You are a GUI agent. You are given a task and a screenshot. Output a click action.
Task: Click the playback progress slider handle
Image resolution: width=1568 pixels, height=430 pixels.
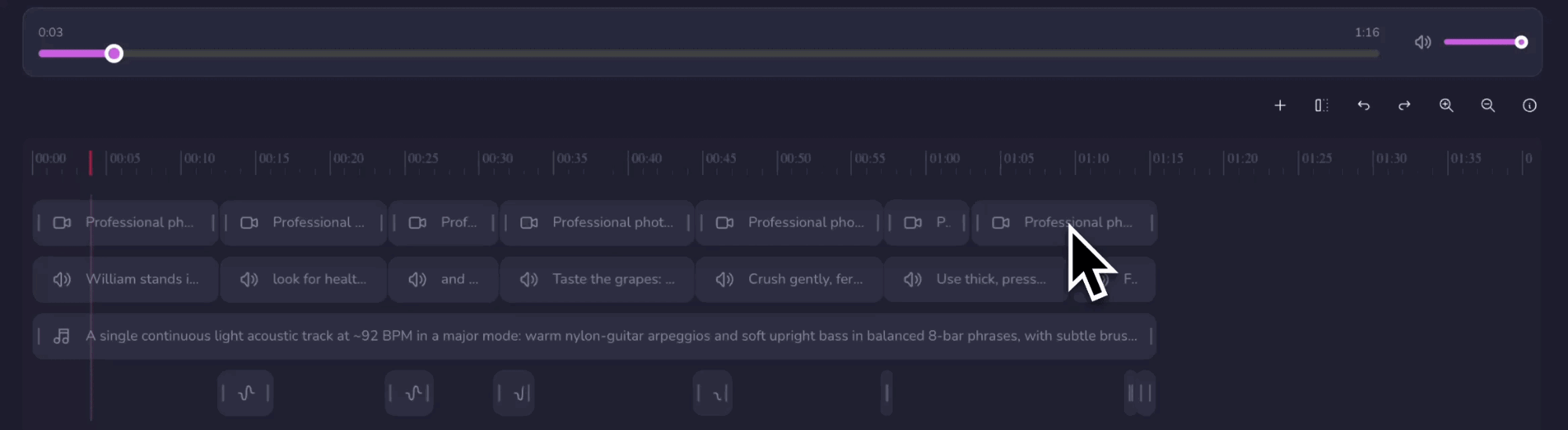tap(114, 53)
